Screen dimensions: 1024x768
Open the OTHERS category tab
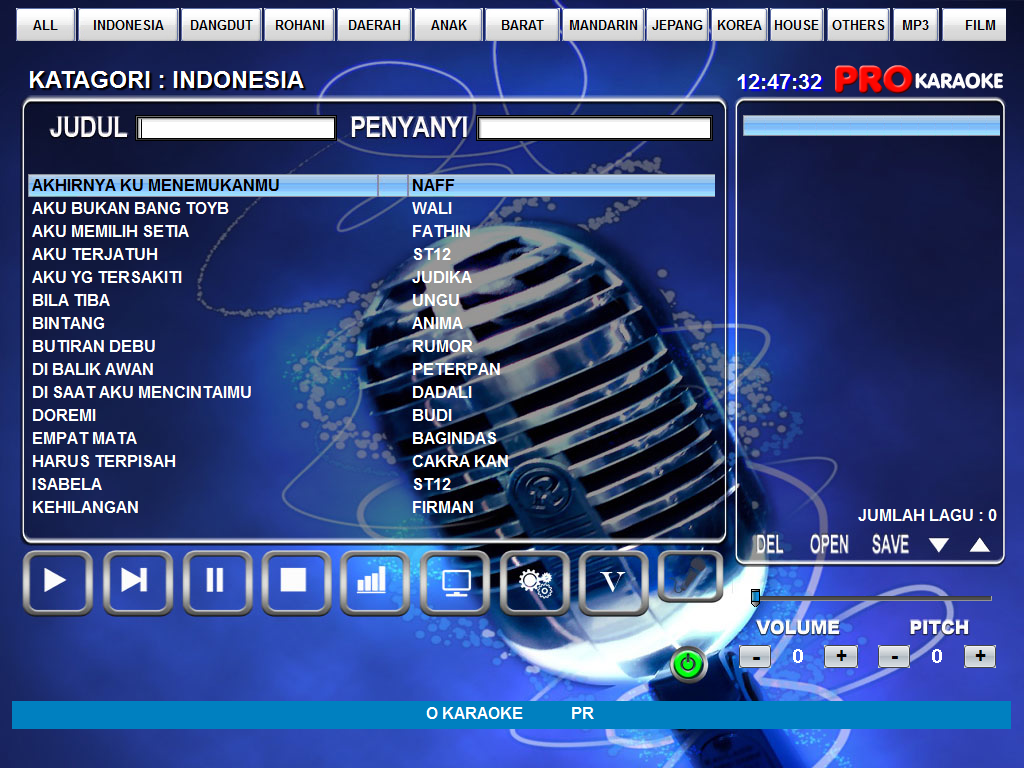tap(858, 25)
